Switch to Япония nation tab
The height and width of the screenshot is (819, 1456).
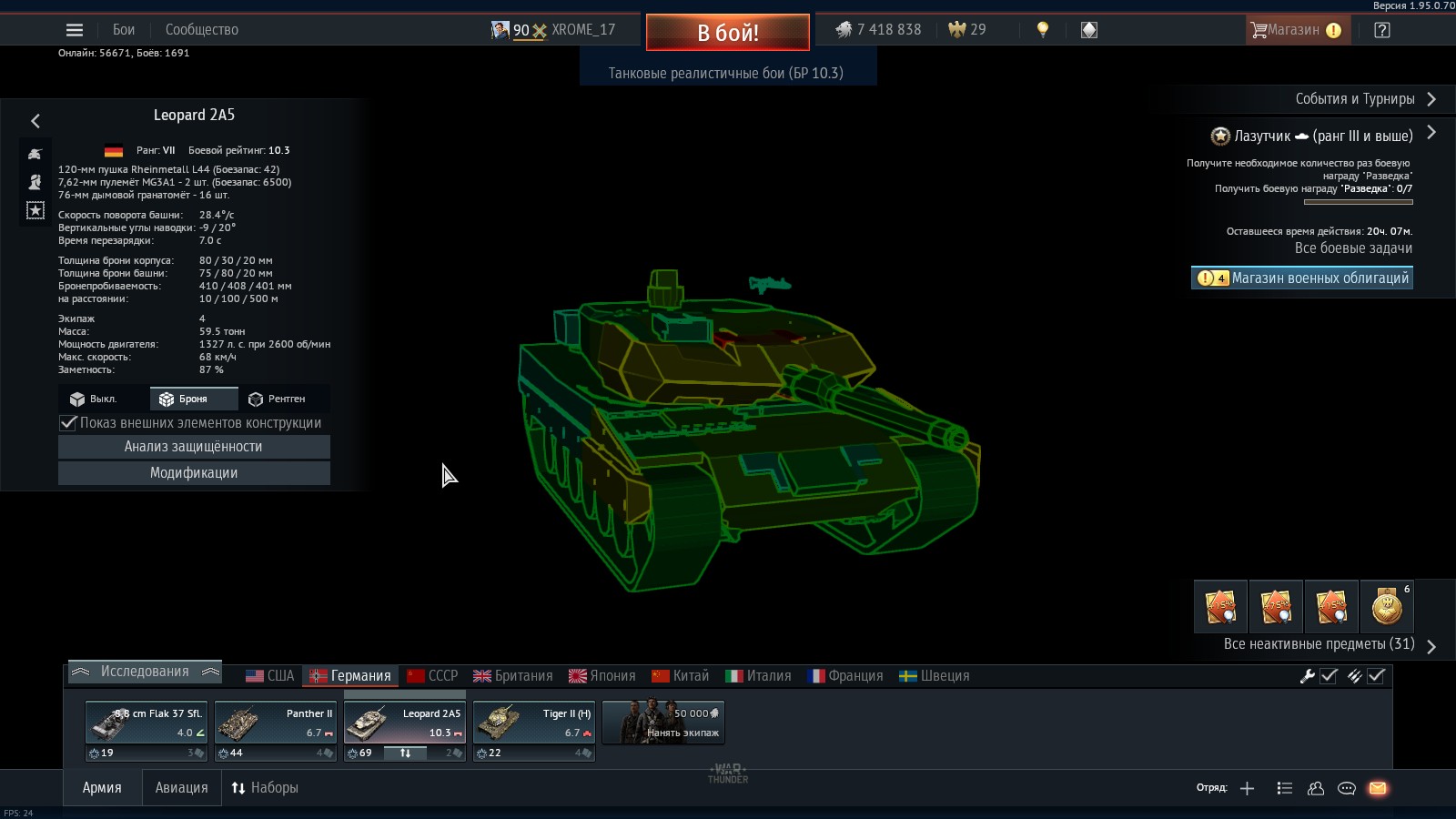(x=602, y=676)
